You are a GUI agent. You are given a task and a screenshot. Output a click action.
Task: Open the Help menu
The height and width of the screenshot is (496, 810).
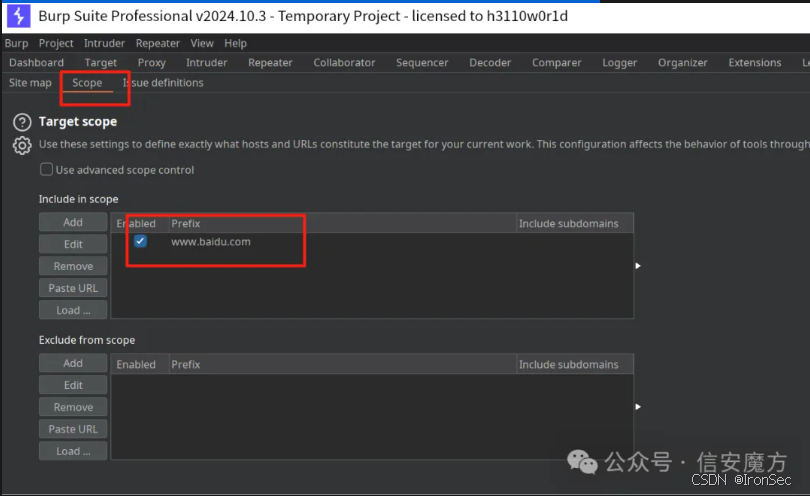(x=236, y=43)
